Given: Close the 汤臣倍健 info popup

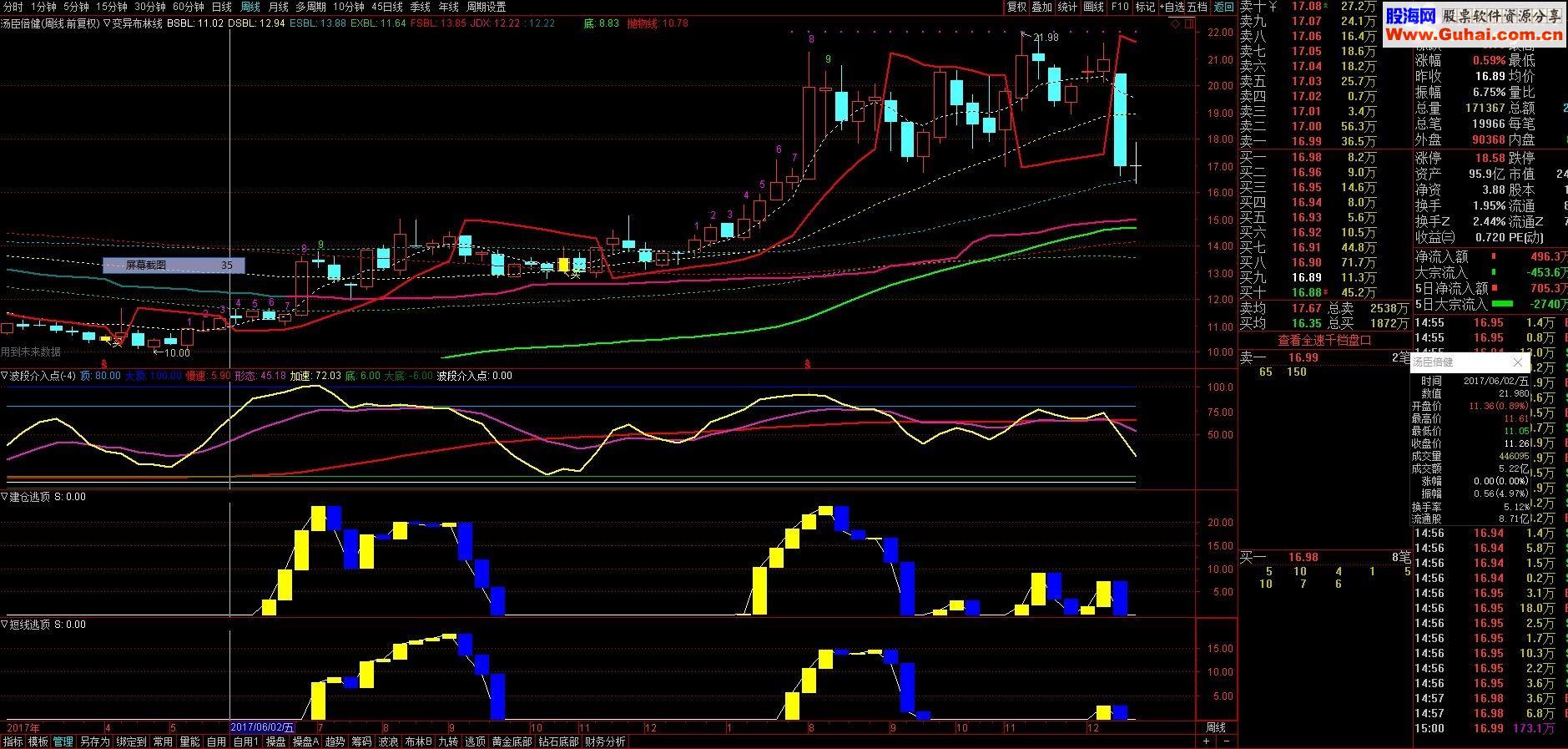Looking at the screenshot, I should (1518, 362).
